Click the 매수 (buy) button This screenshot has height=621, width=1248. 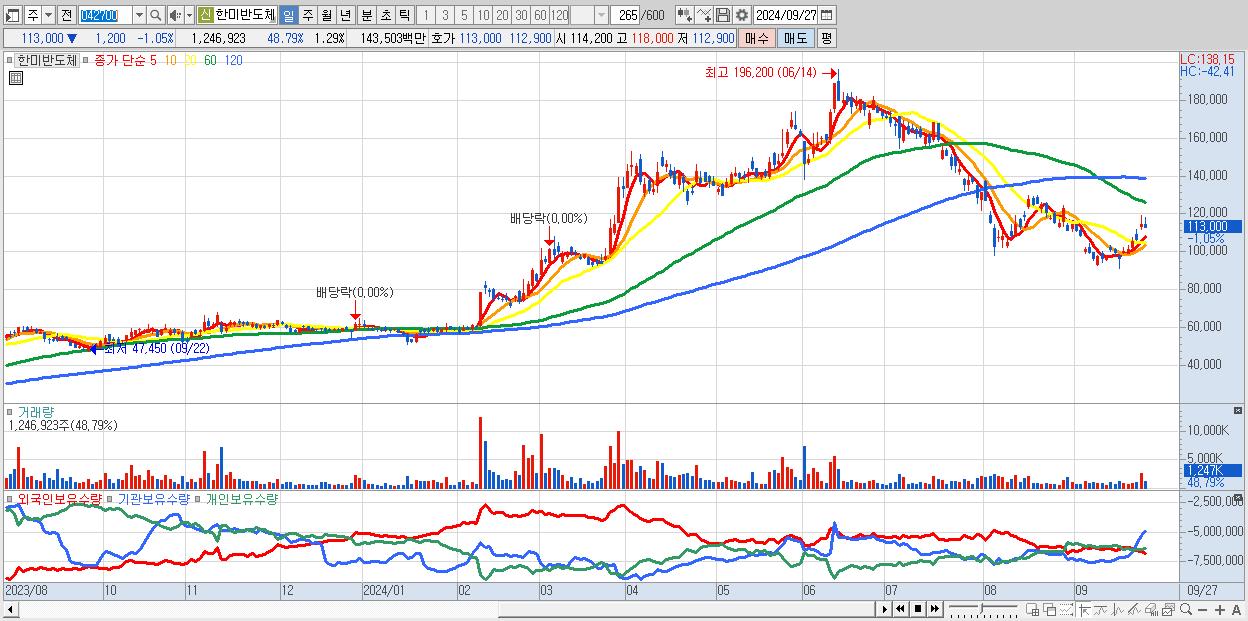(757, 38)
